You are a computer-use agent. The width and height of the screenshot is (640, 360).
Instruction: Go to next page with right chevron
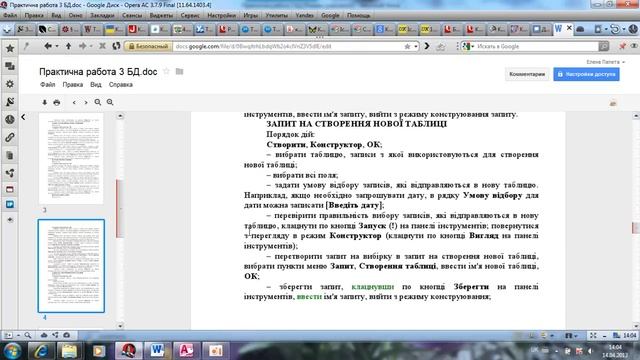pyautogui.click(x=86, y=102)
